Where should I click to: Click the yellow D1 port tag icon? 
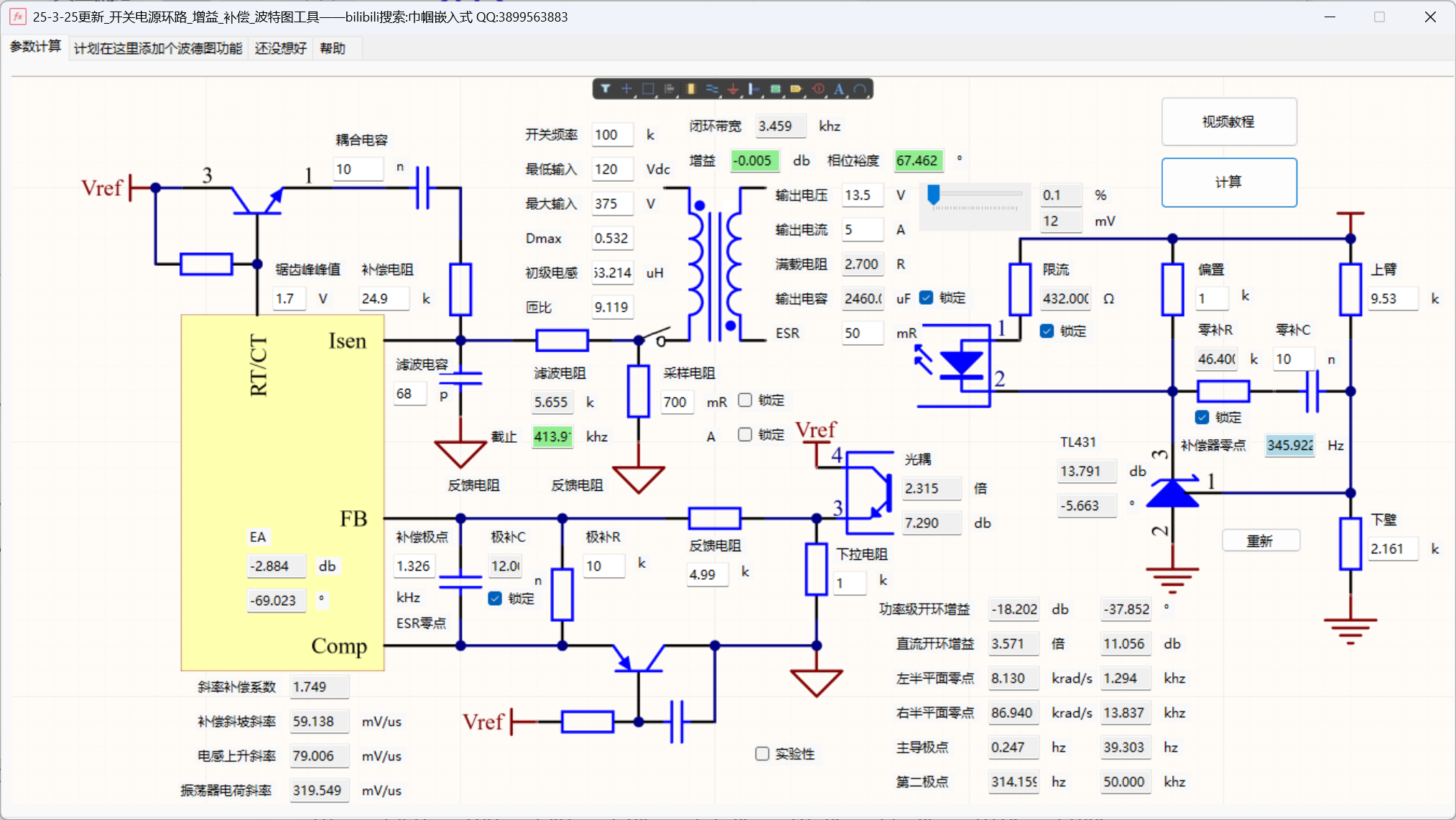[x=796, y=89]
